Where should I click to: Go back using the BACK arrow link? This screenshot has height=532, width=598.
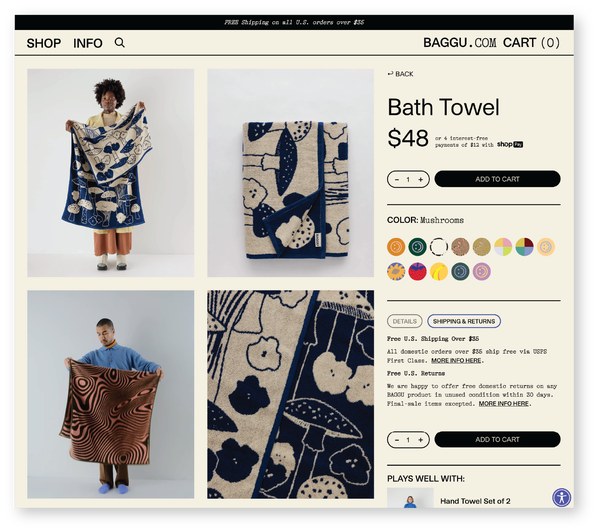(400, 74)
